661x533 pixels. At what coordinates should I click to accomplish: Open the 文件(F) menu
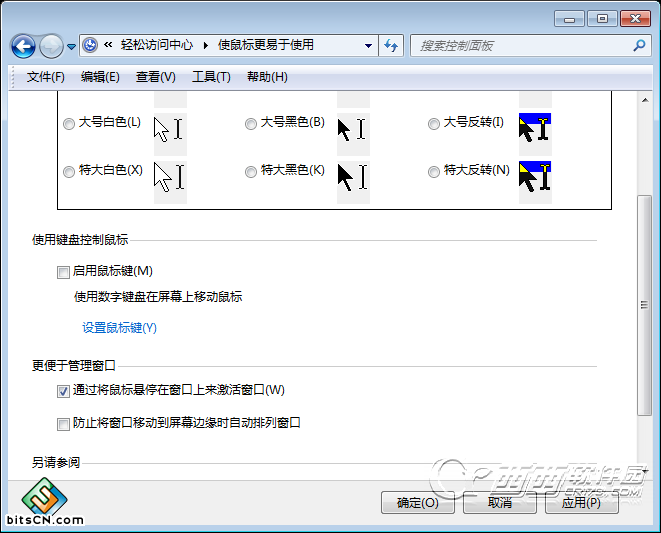[x=46, y=77]
